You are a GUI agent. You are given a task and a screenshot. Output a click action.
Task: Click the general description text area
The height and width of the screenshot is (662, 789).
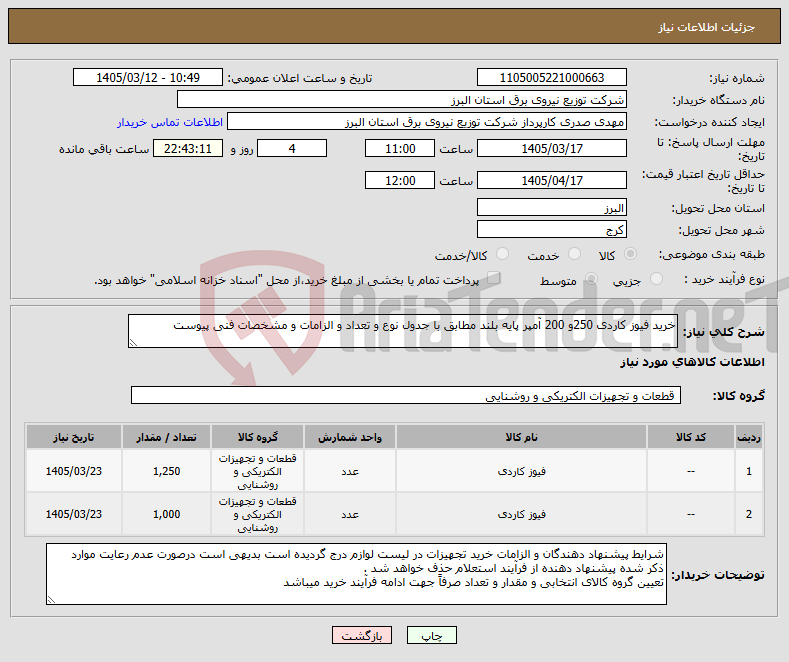pos(403,331)
